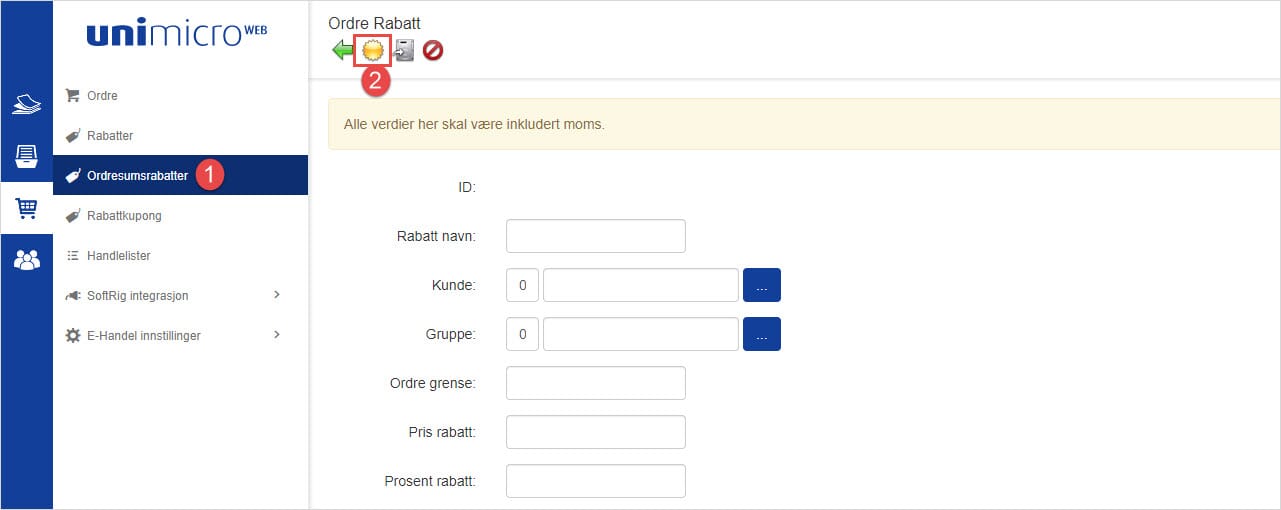Go to Rabatter in the sidebar
Image resolution: width=1281 pixels, height=510 pixels.
[109, 136]
